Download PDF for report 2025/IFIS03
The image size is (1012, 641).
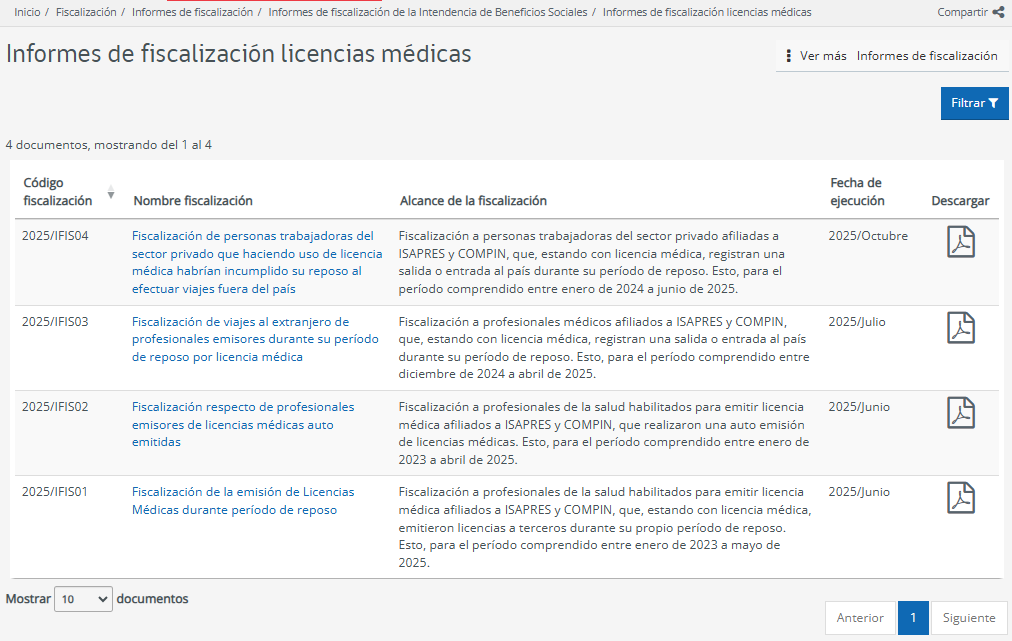960,327
